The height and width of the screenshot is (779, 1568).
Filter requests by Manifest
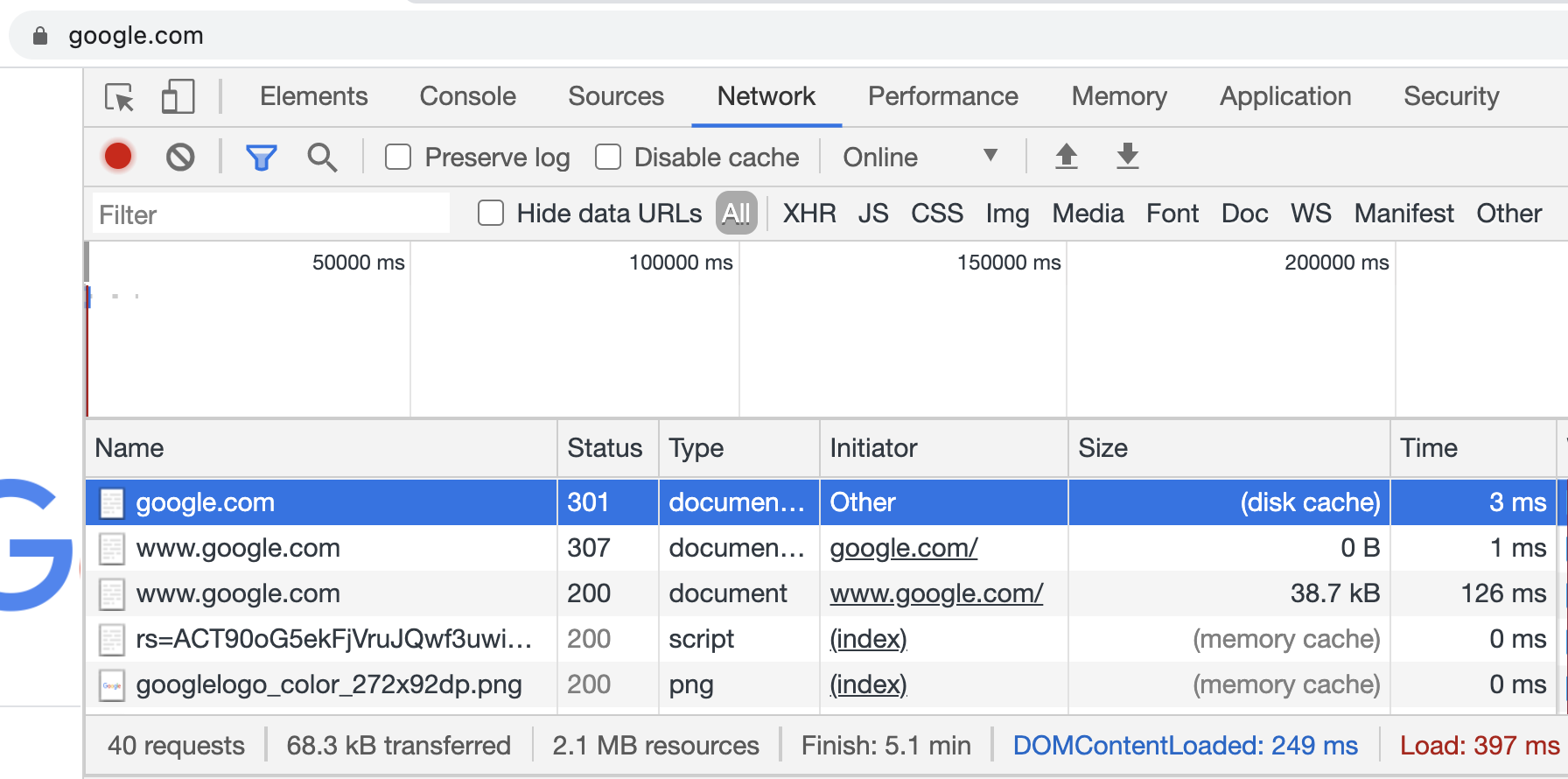pos(1403,214)
